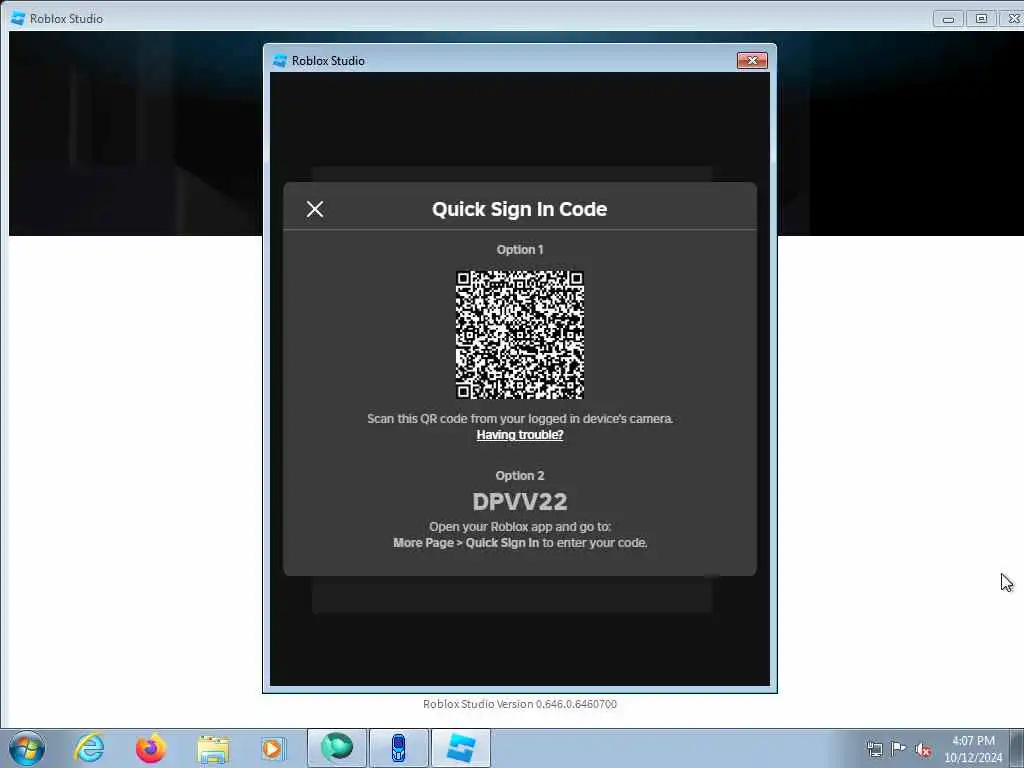Viewport: 1024px width, 768px height.
Task: Open the clock showing 4:07 PM
Action: tap(973, 749)
